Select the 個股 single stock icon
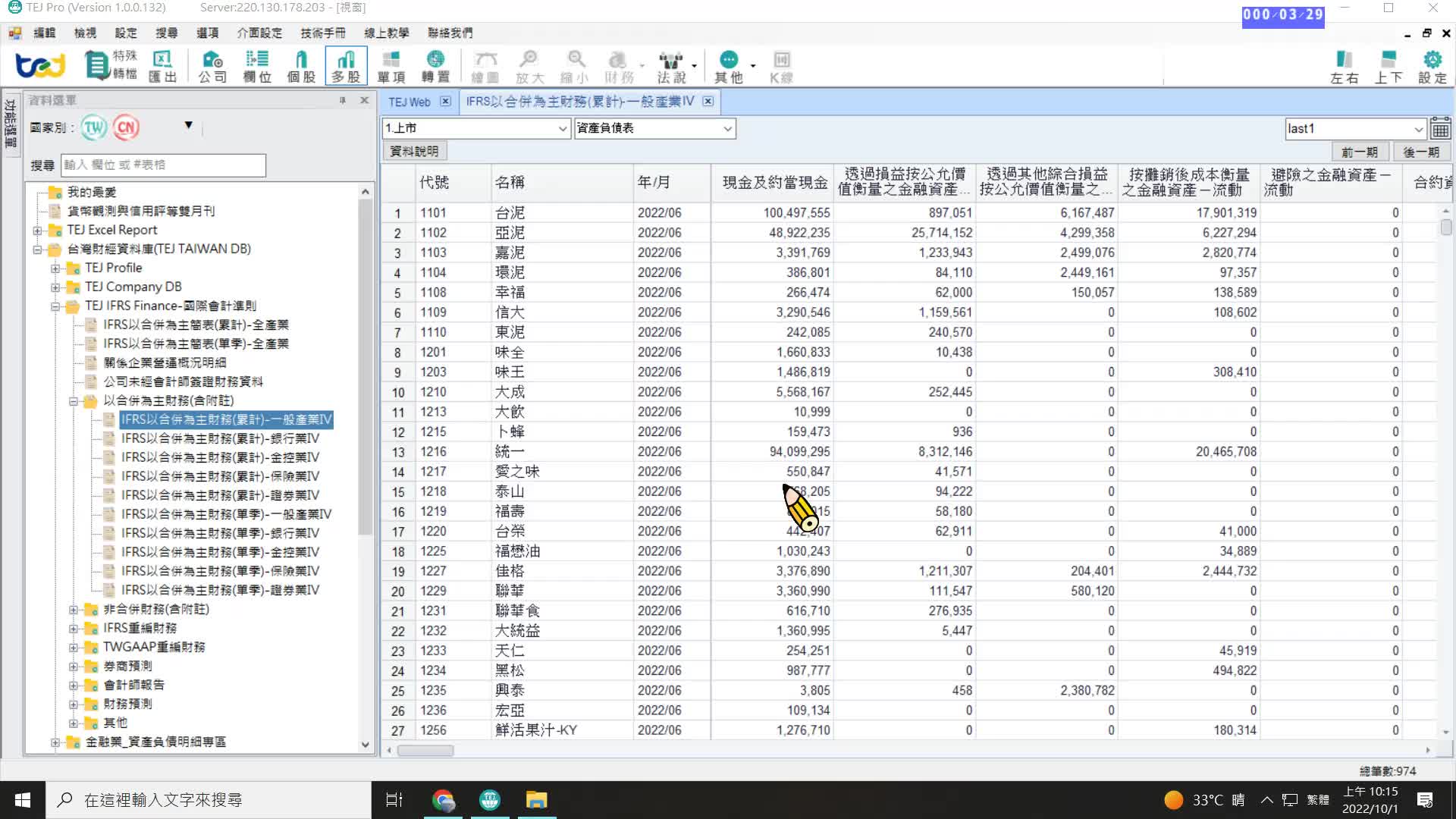Viewport: 1456px width, 819px height. point(301,66)
